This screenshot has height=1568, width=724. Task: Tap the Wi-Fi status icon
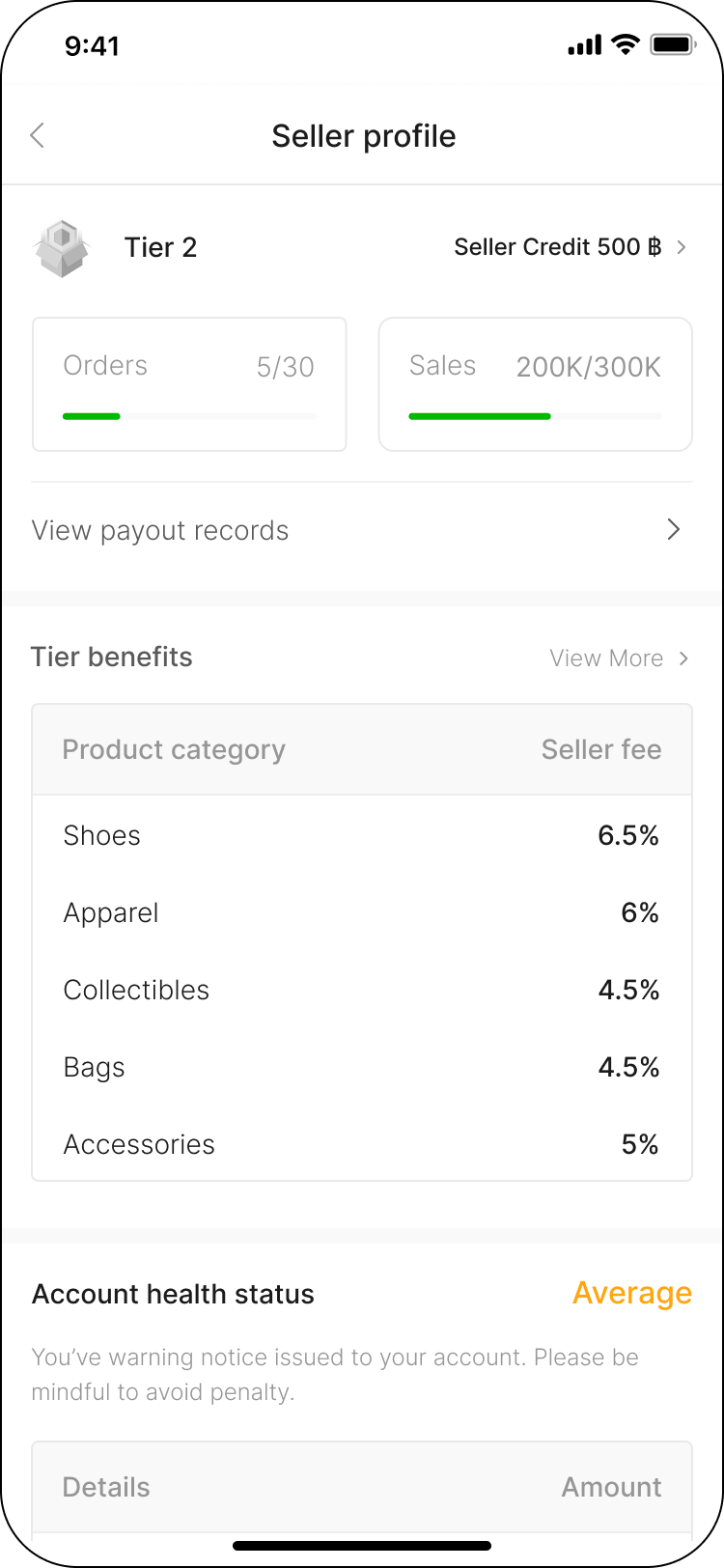coord(626,44)
